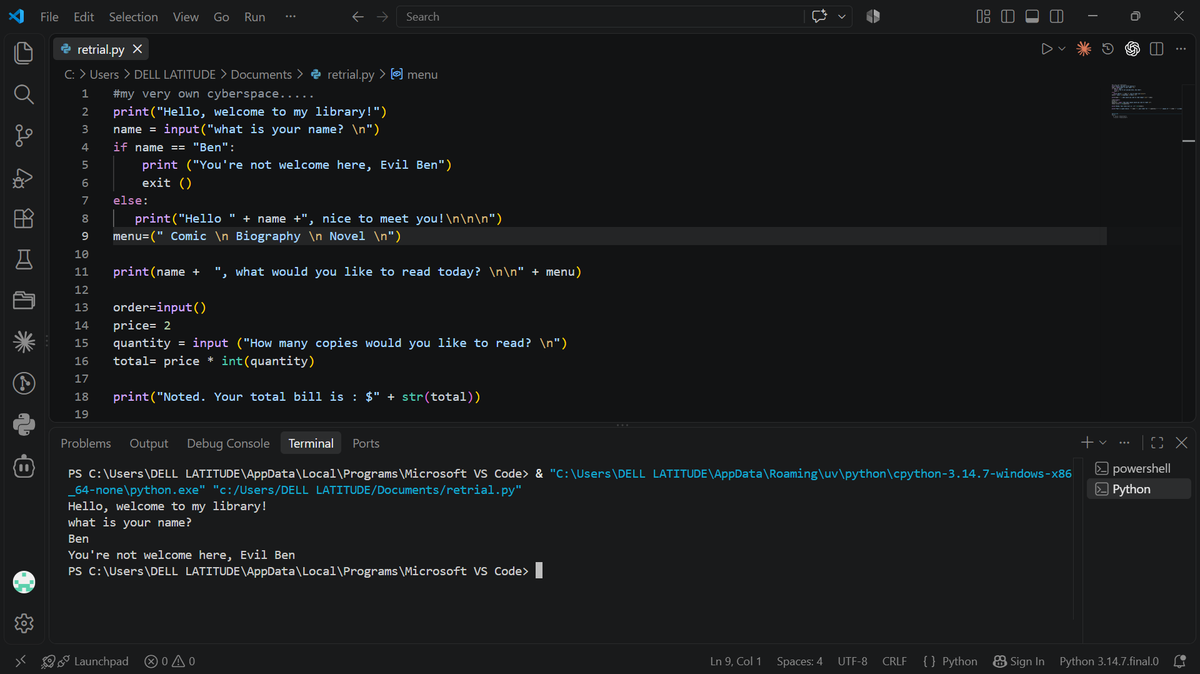Open the Run menu
The width and height of the screenshot is (1200, 674).
(255, 17)
